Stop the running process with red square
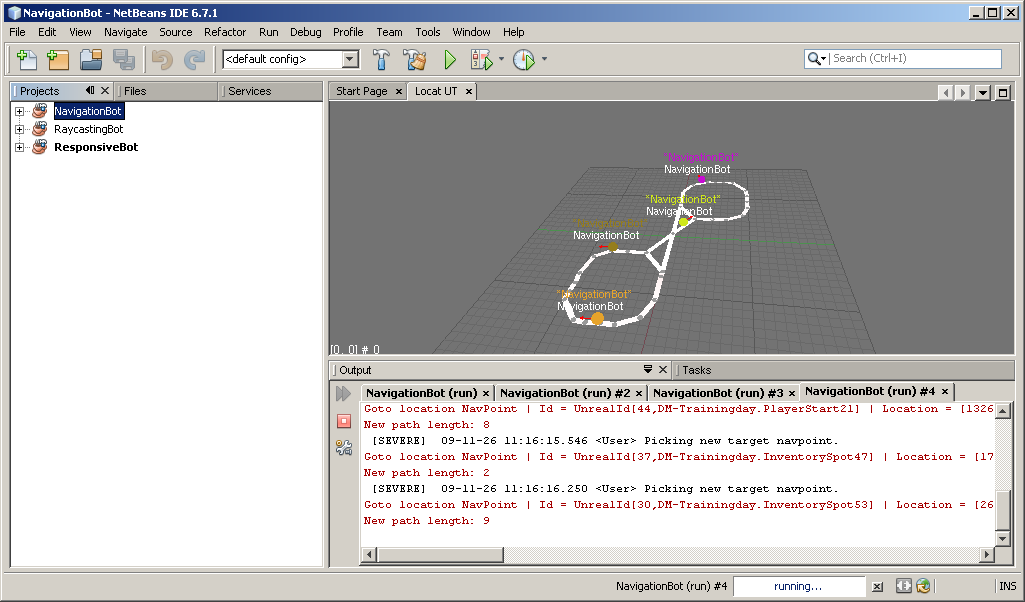 click(x=344, y=421)
